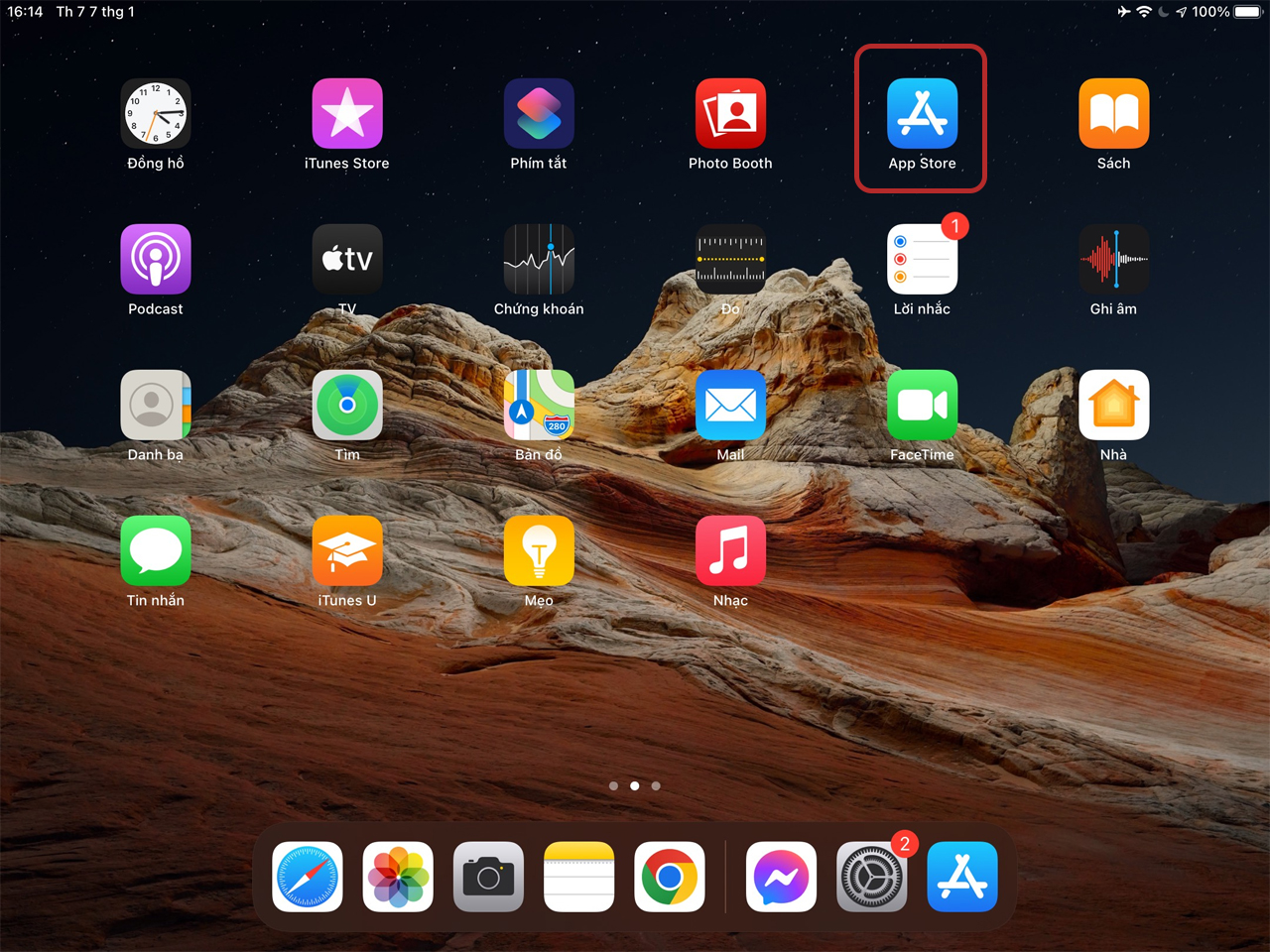Image resolution: width=1270 pixels, height=952 pixels.
Task: Open Notes from the dock
Action: (579, 877)
